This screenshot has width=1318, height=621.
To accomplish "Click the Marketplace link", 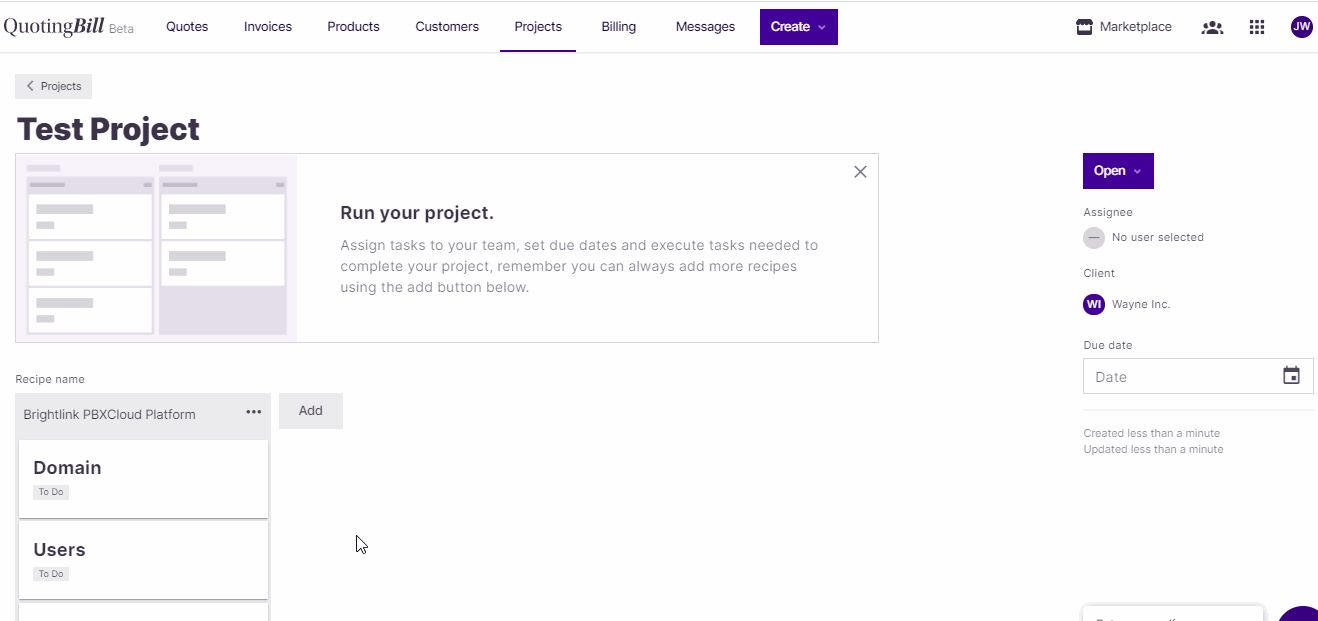I will [1135, 27].
